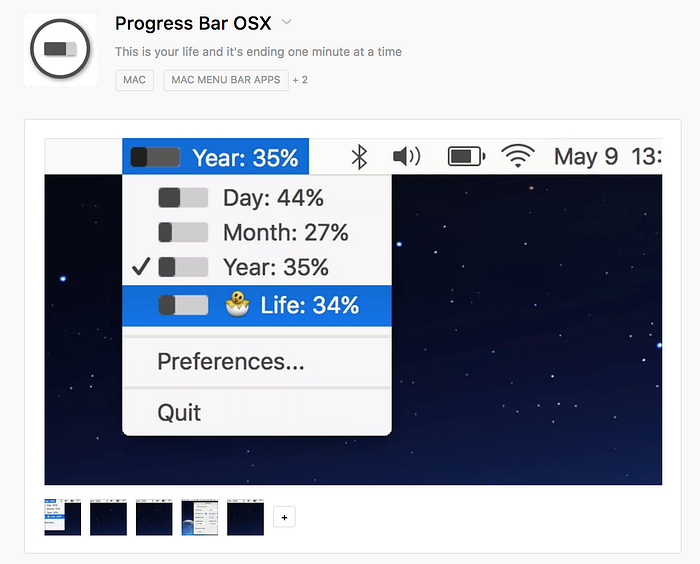Screen dimensions: 700x564
Task: Select Day: 44% display mode
Action: point(257,197)
